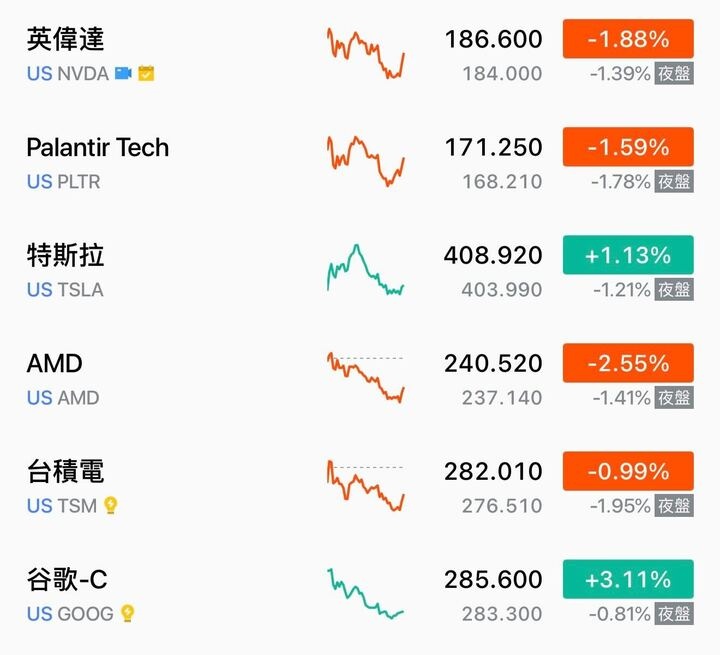View the 特斯拉 green mini chart
720x655 pixels.
[366, 270]
